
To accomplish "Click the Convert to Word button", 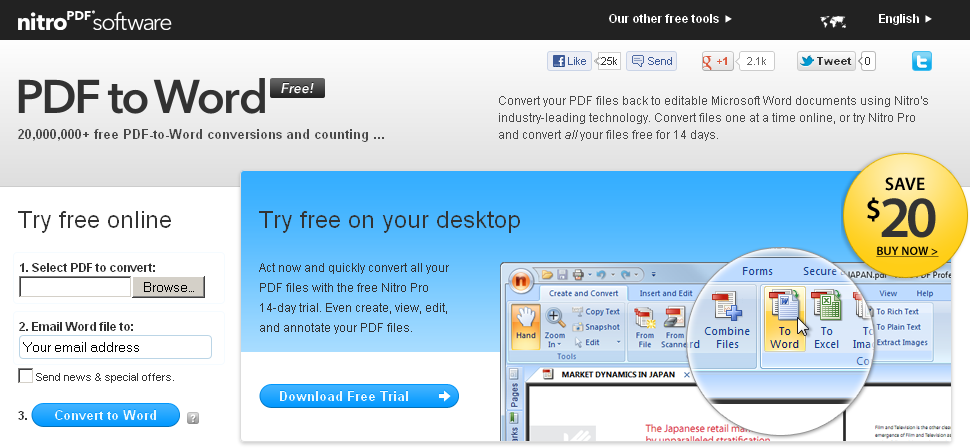I will click(105, 415).
